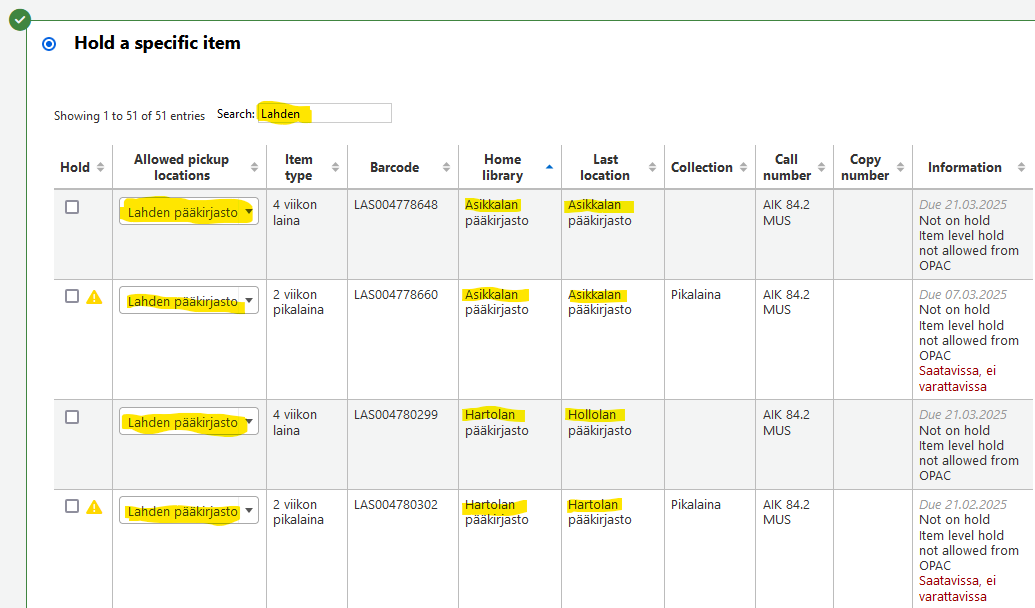Open pickup location dropdown for LAS004778648

188,212
